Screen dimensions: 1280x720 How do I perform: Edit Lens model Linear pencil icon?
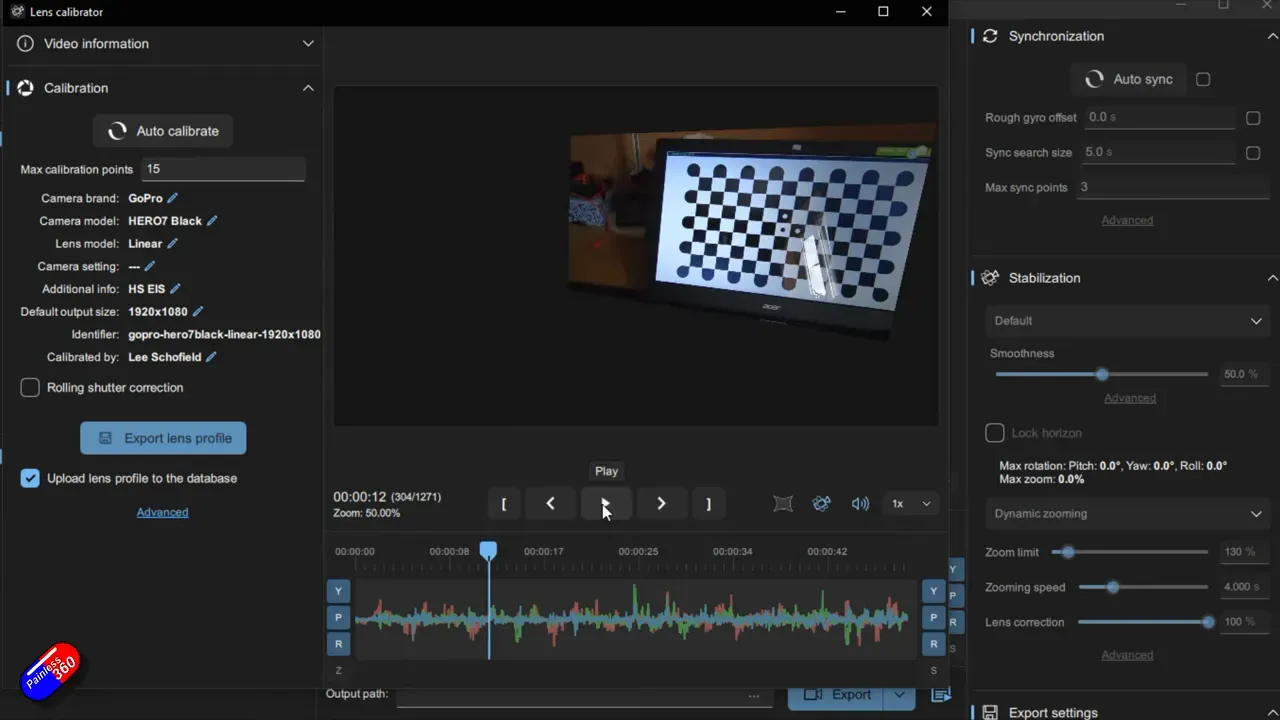tap(173, 243)
